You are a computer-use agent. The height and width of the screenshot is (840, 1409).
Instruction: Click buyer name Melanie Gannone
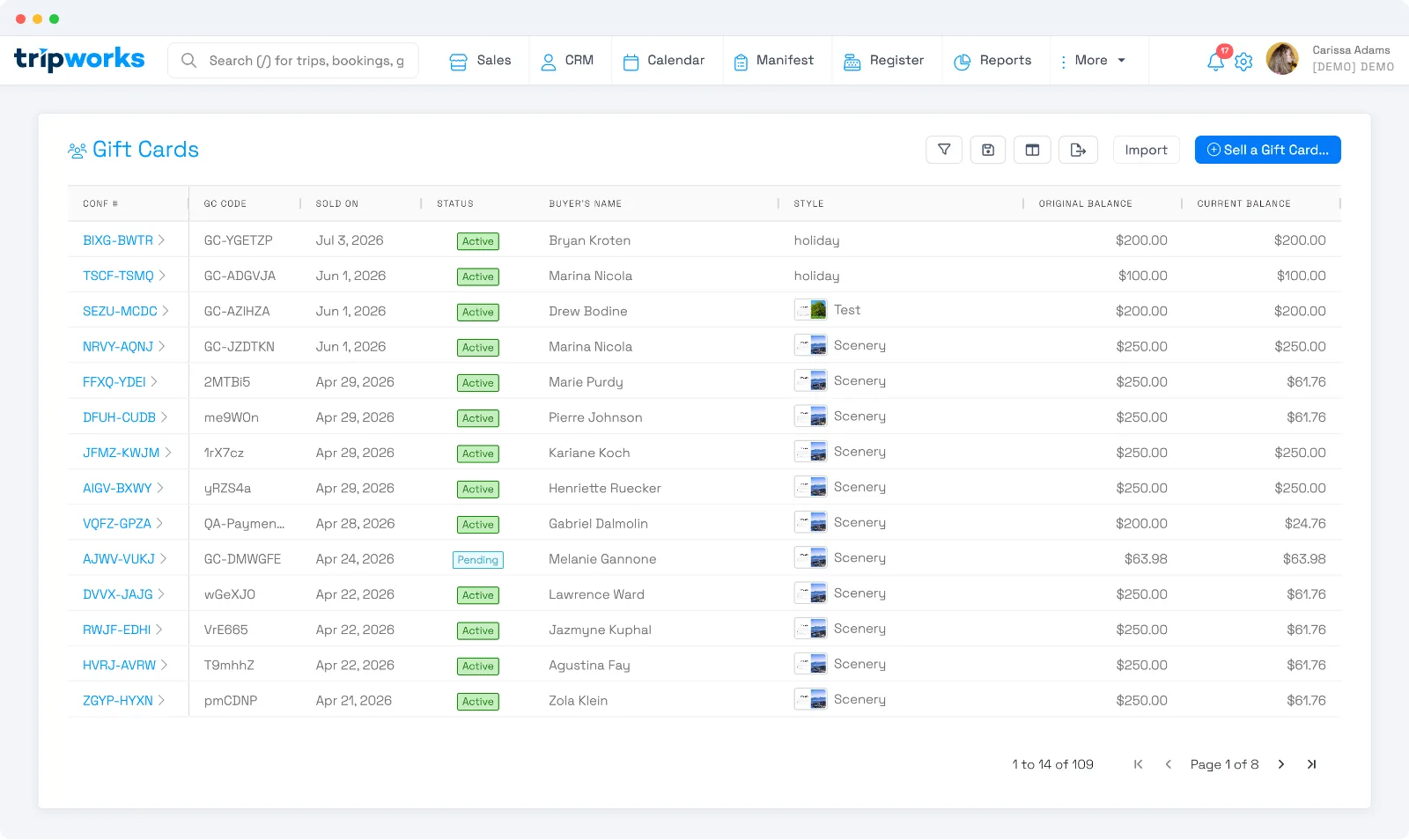coord(602,559)
